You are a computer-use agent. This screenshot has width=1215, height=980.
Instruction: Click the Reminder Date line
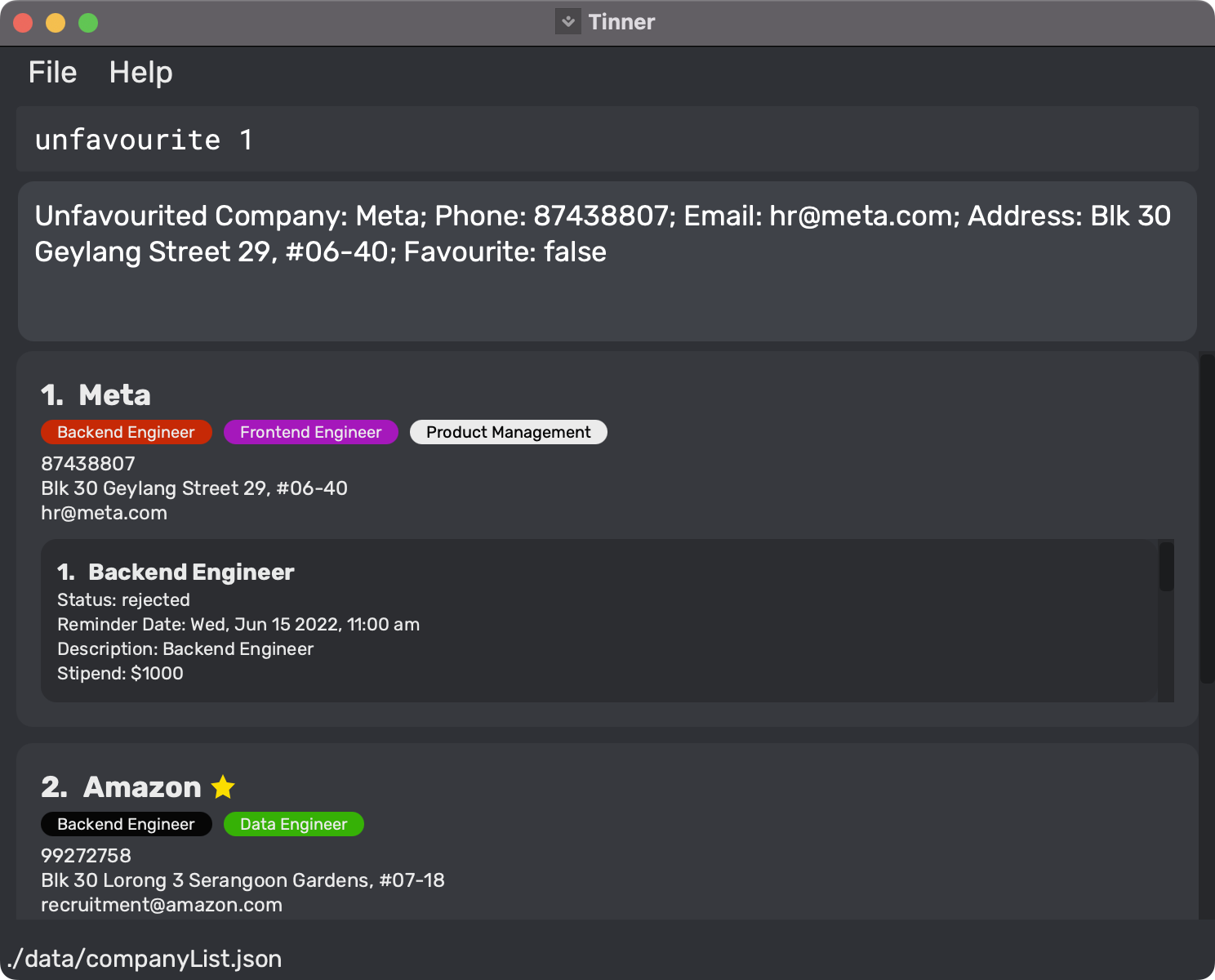click(238, 624)
